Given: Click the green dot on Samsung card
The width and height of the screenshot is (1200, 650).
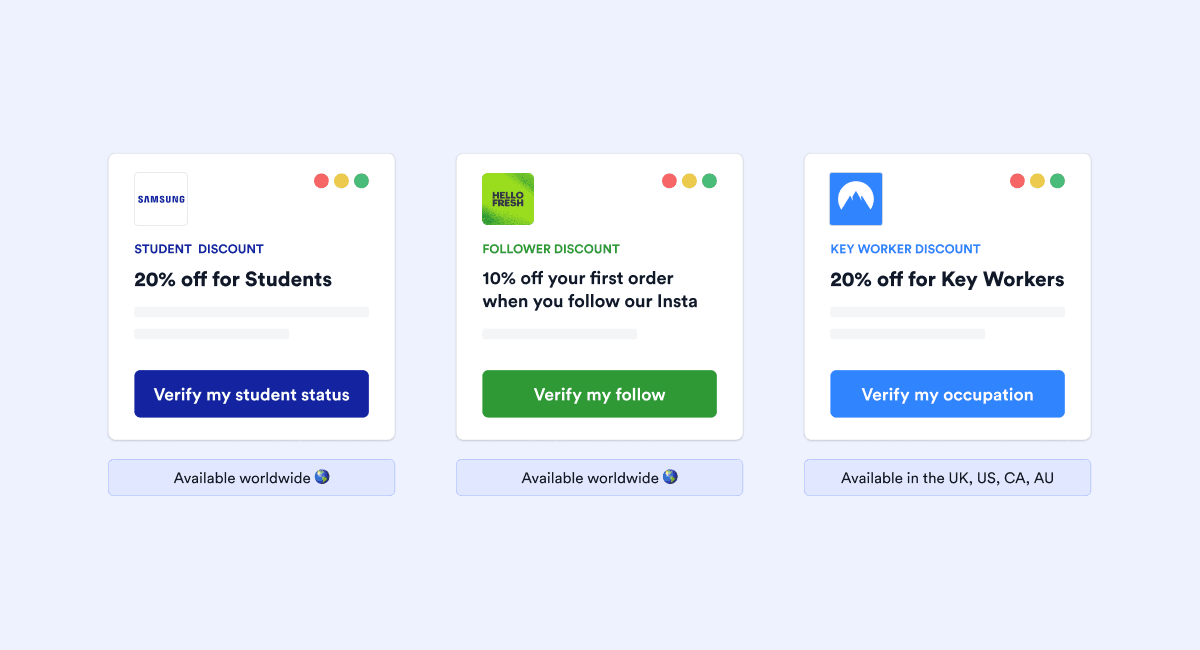Looking at the screenshot, I should click(361, 181).
